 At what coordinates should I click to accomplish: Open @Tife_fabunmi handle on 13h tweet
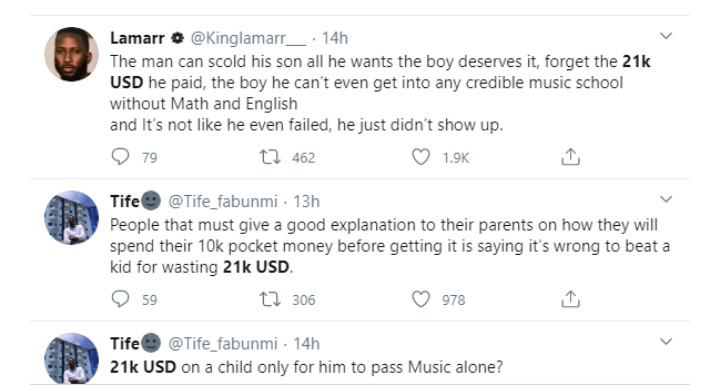point(223,201)
